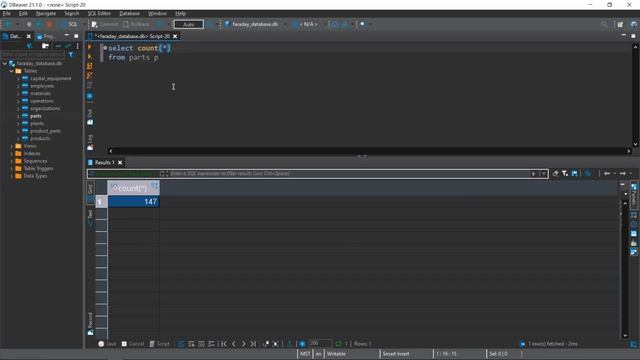This screenshot has height=360, width=640.
Task: Close the Database Navigator tab
Action: pos(29,36)
